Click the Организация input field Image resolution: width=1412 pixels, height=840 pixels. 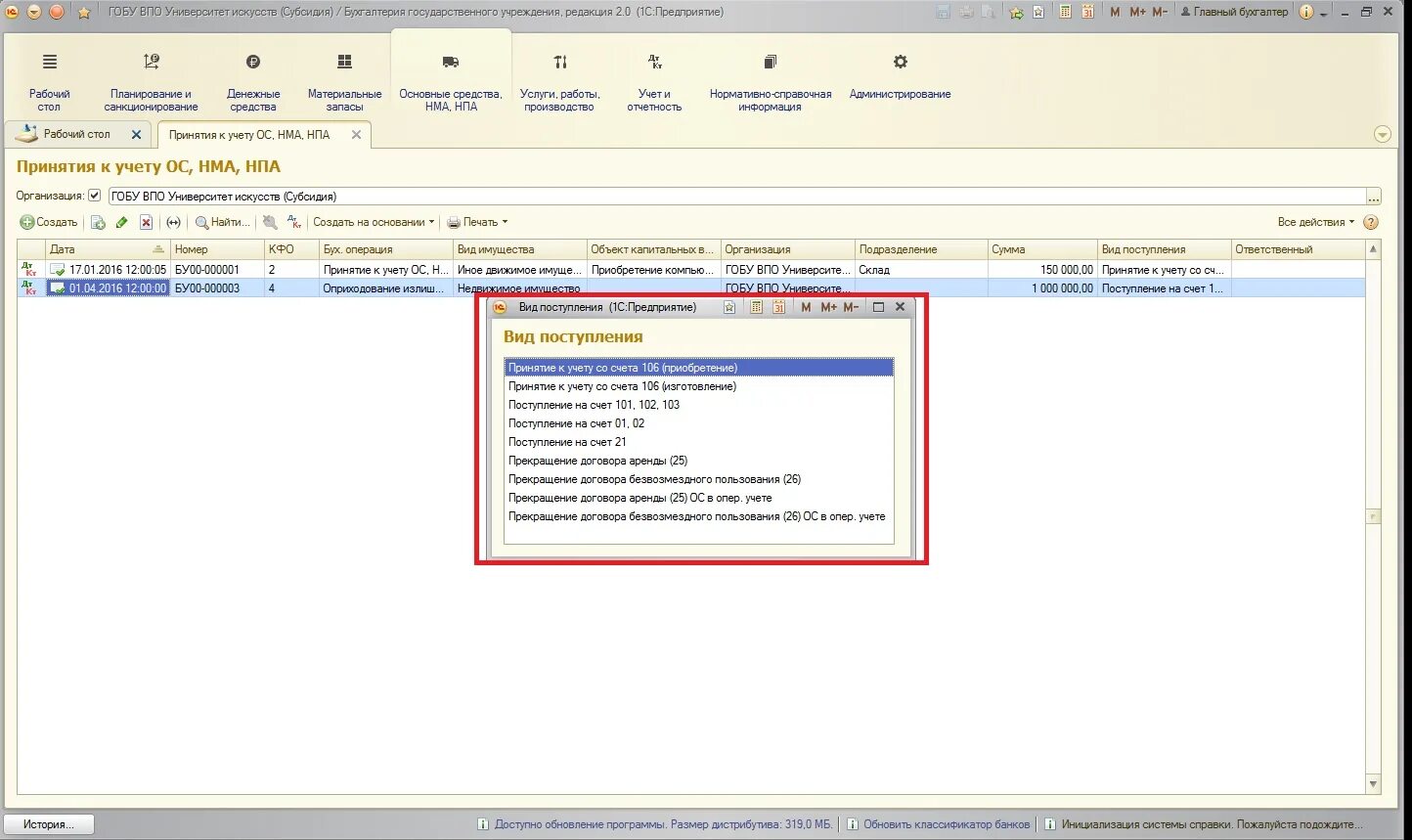click(x=736, y=197)
